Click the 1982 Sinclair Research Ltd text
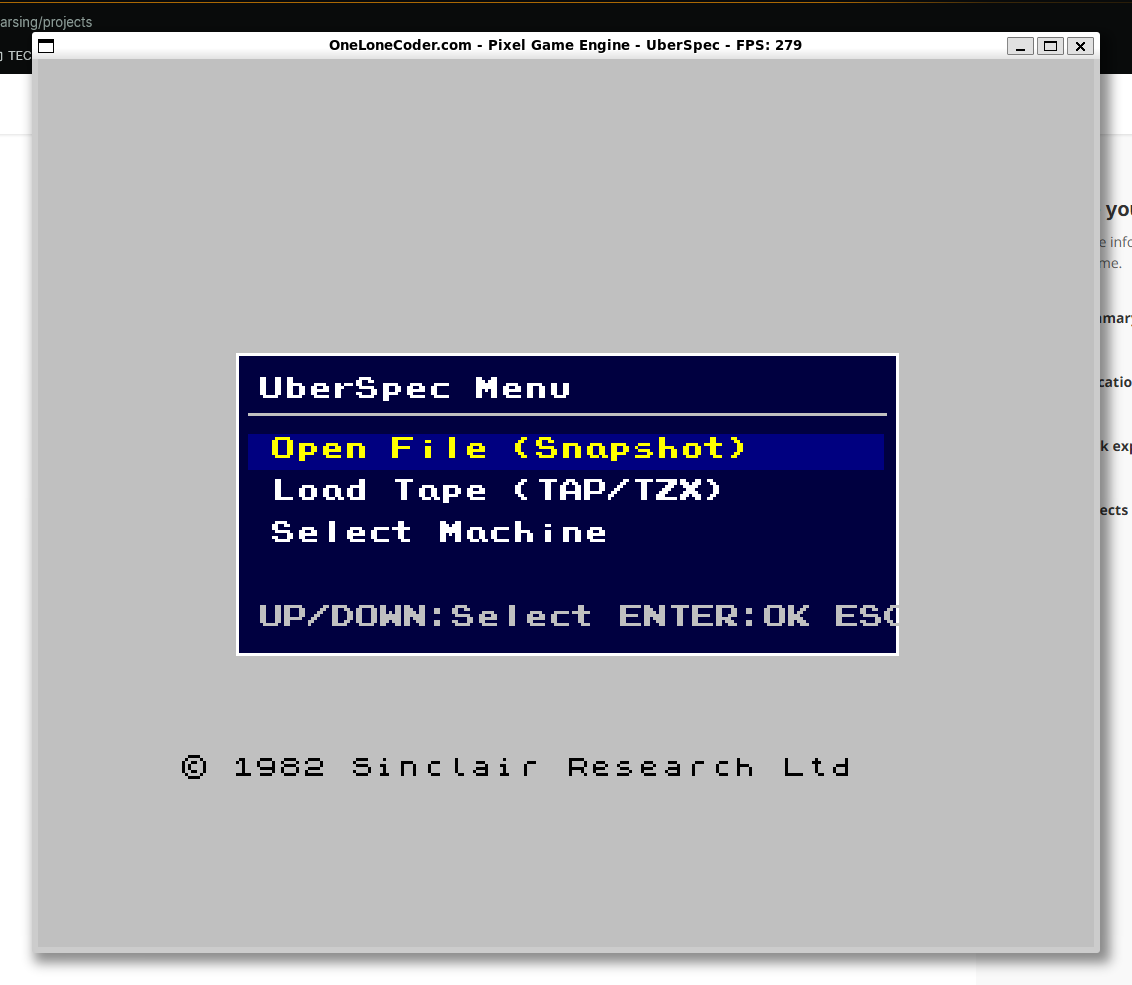The width and height of the screenshot is (1132, 985). (516, 767)
